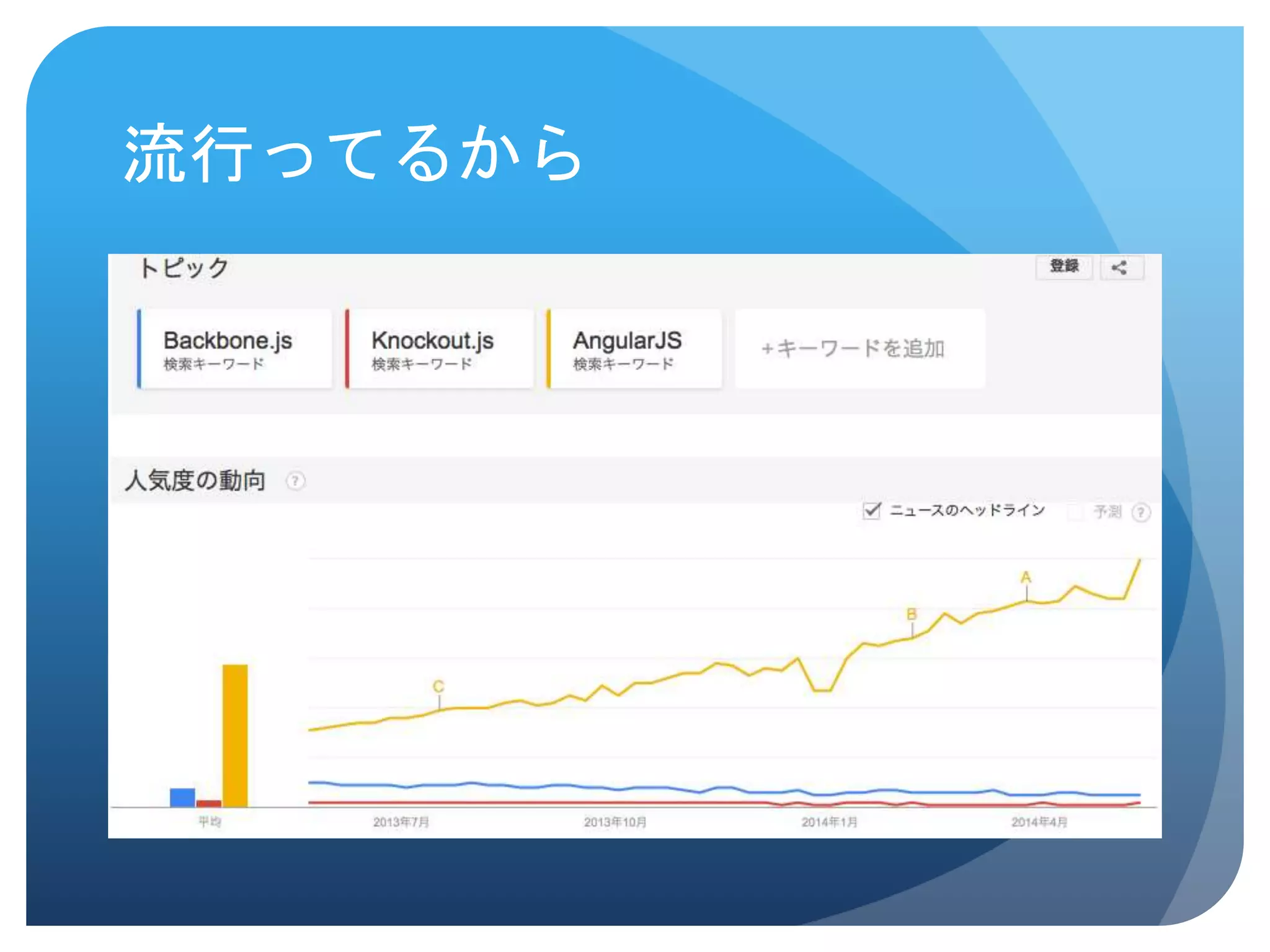The height and width of the screenshot is (952, 1270).
Task: Open help icon beside 人気度の動向
Action: coord(295,481)
